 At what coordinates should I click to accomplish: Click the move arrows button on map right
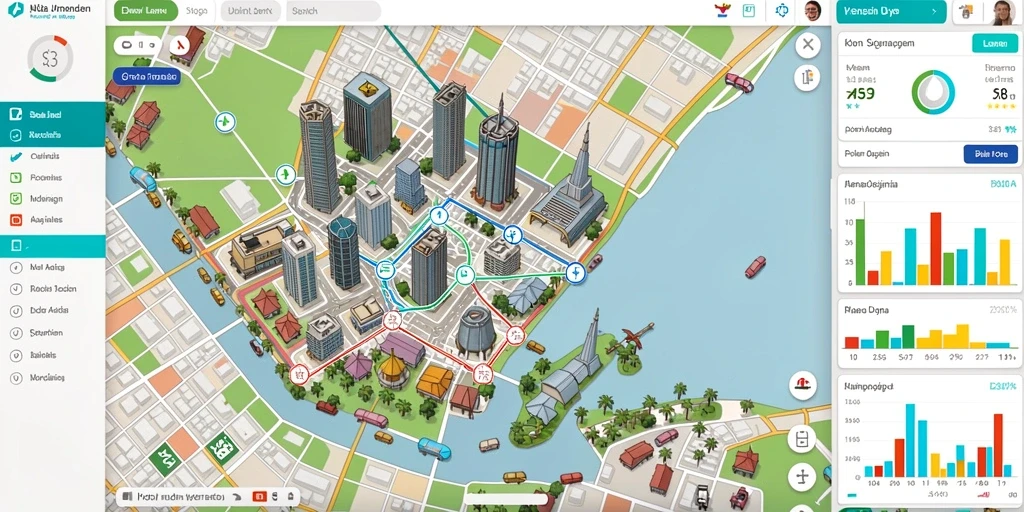[x=803, y=477]
